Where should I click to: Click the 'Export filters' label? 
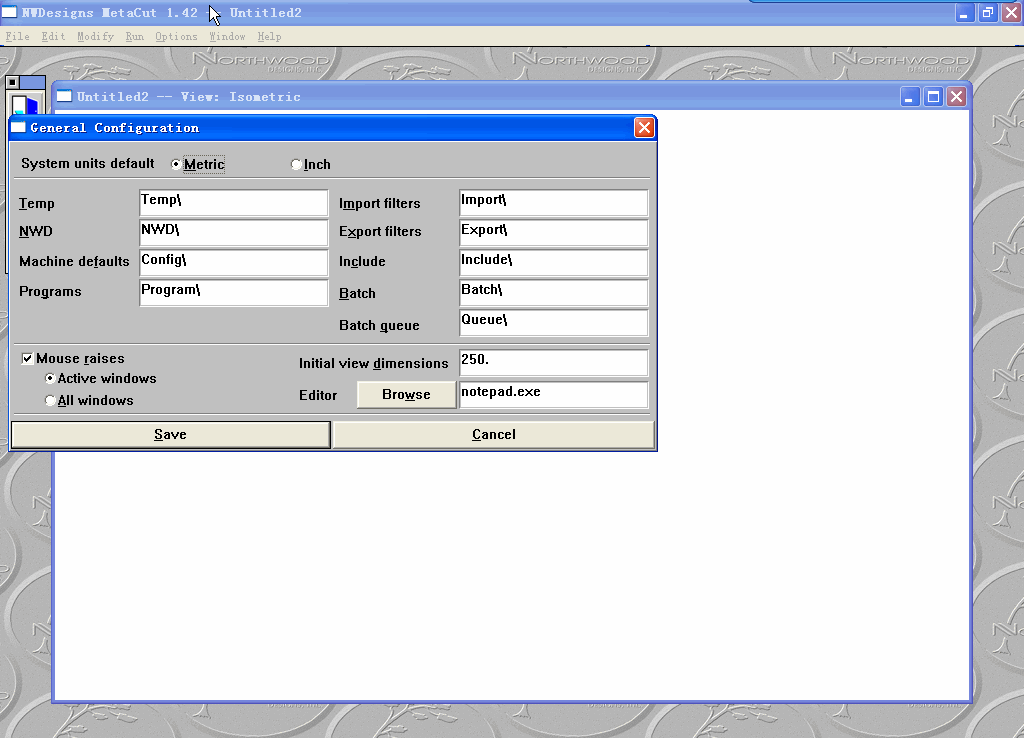click(x=380, y=231)
